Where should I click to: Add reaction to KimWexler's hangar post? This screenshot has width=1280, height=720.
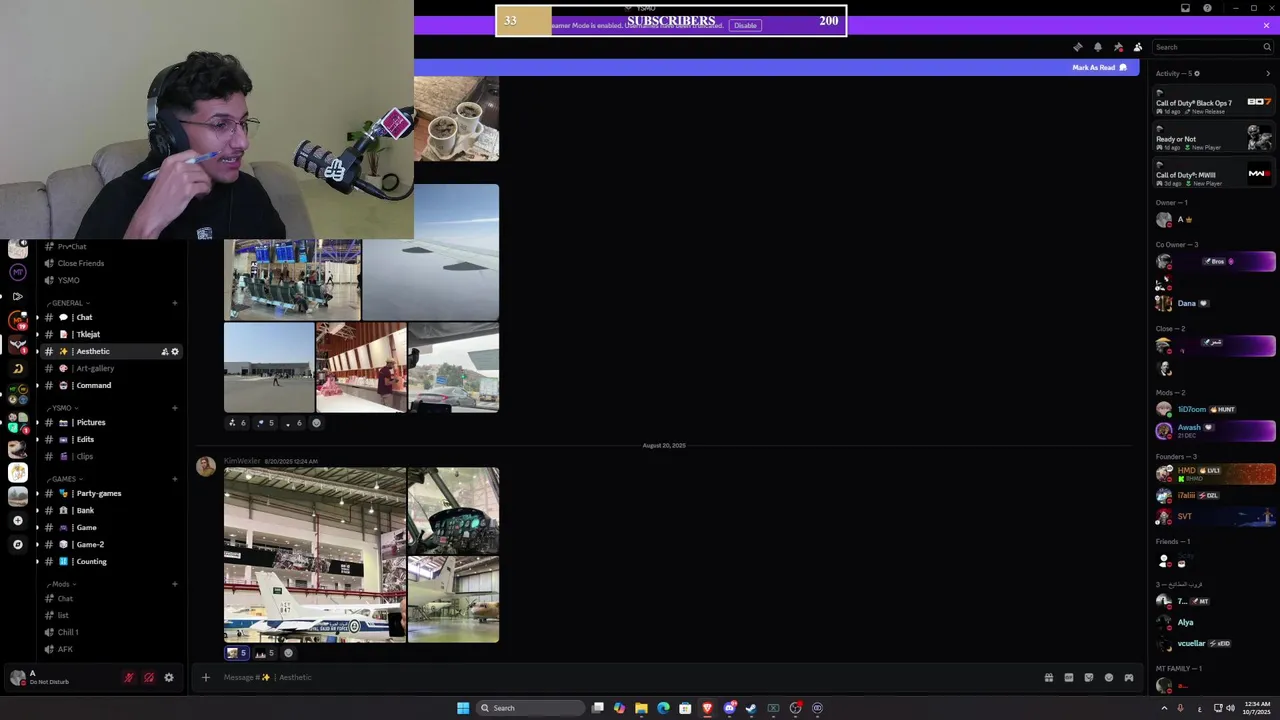click(x=289, y=653)
